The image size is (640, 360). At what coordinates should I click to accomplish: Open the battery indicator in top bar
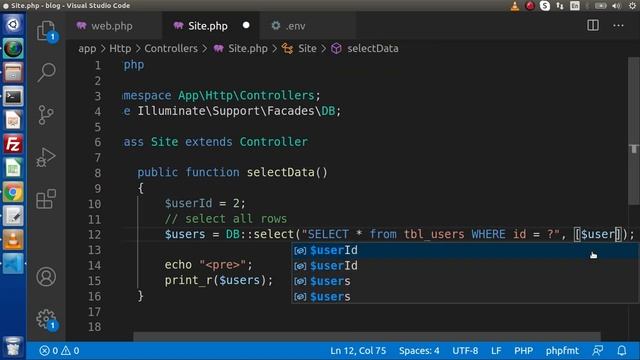coord(600,6)
